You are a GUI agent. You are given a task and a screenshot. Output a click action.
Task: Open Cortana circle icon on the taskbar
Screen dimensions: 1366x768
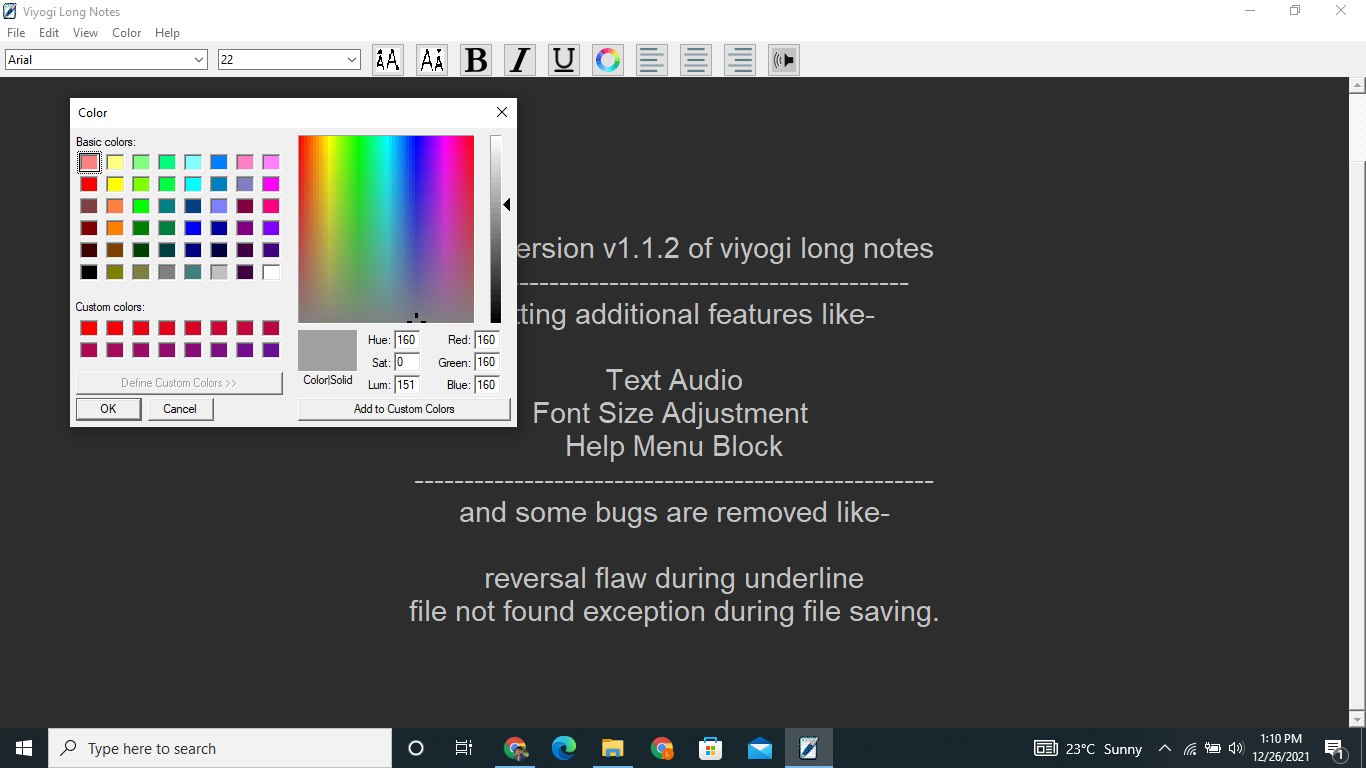pos(416,748)
